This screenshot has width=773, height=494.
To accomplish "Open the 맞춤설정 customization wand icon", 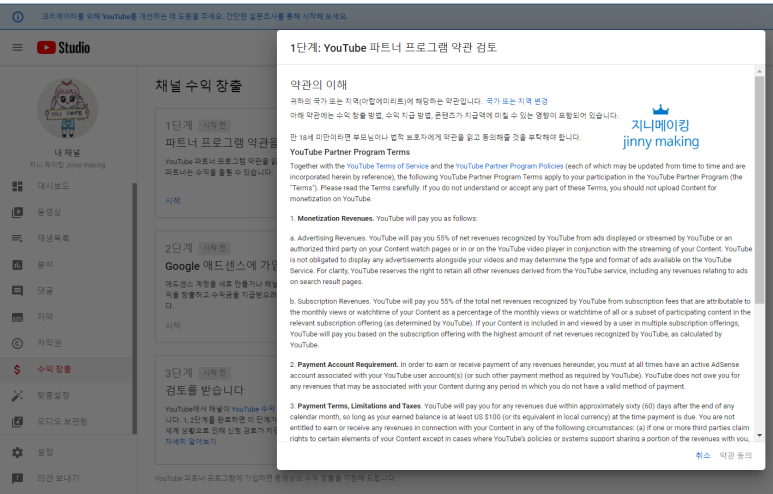I will pos(17,395).
